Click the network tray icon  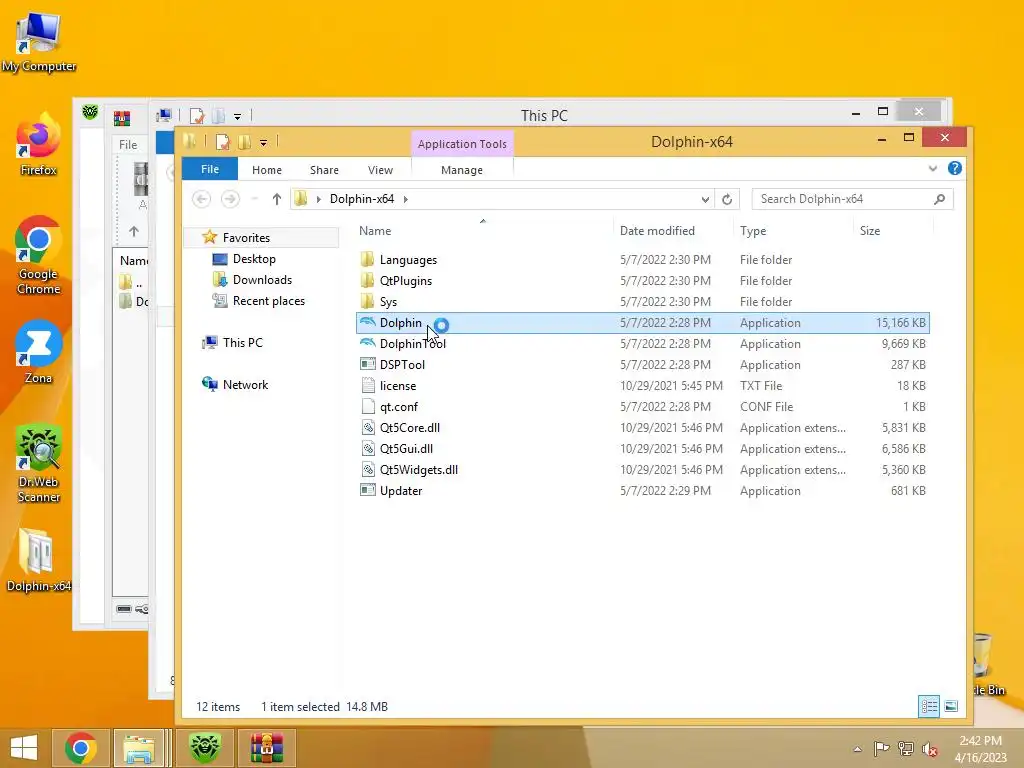[x=906, y=749]
